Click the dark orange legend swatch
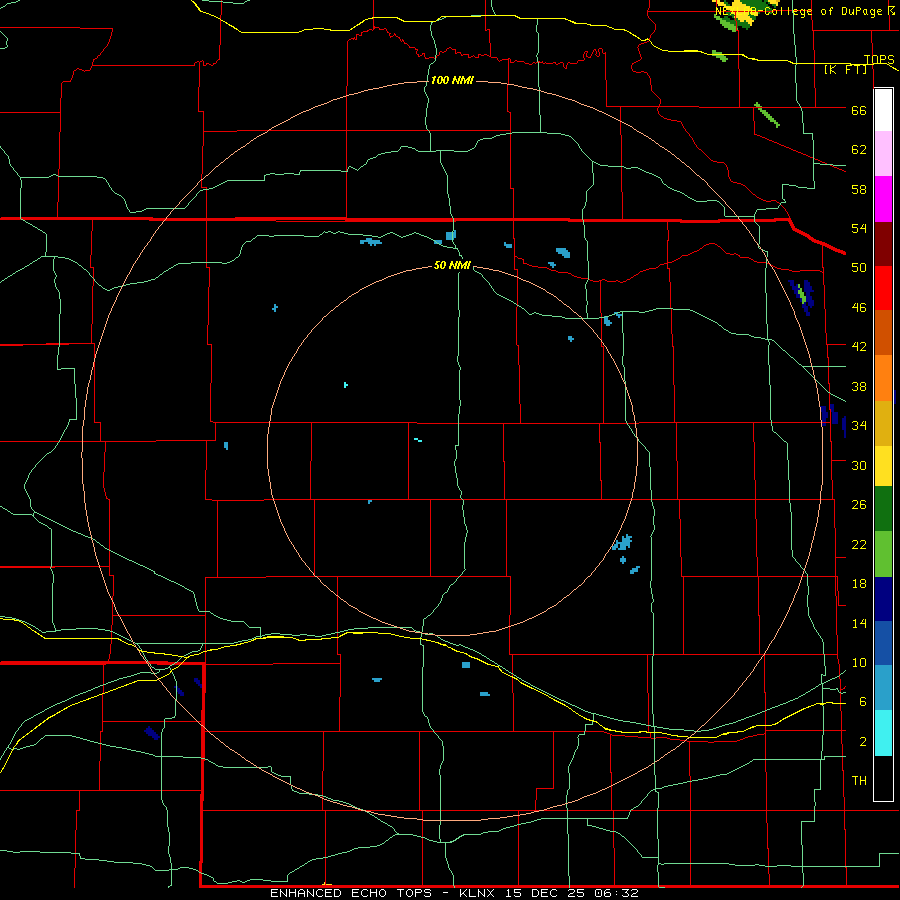This screenshot has height=900, width=900. 883,333
